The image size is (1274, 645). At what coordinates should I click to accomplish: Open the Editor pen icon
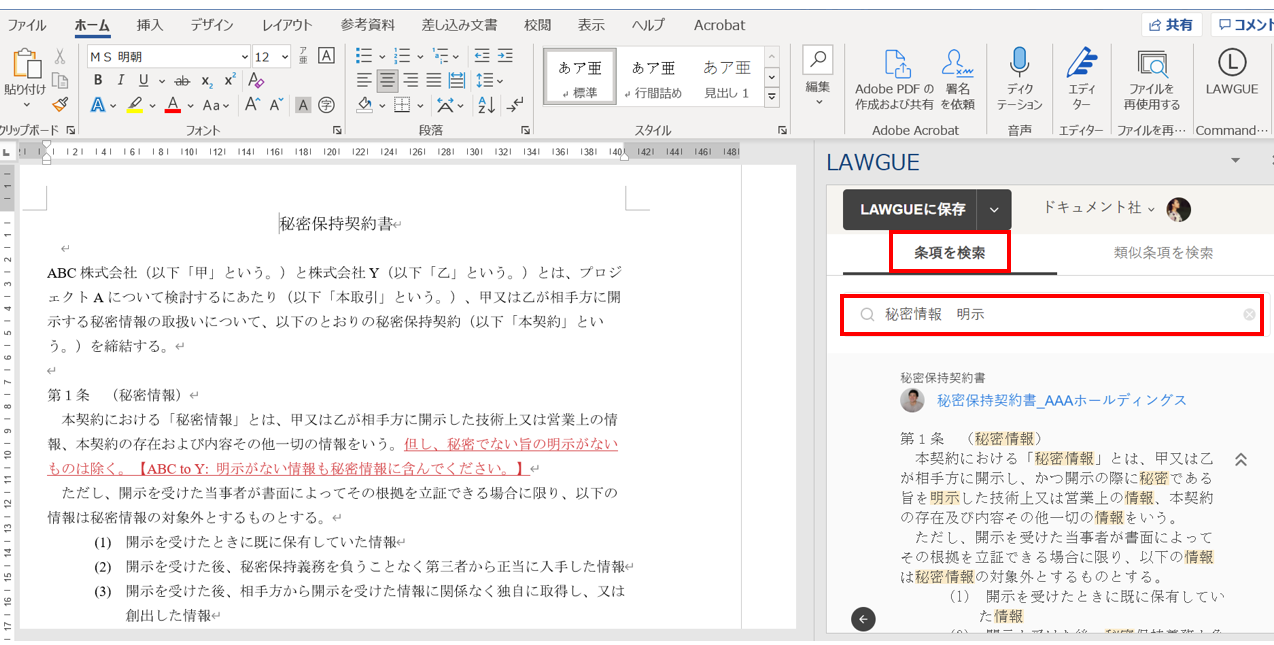pyautogui.click(x=1081, y=64)
